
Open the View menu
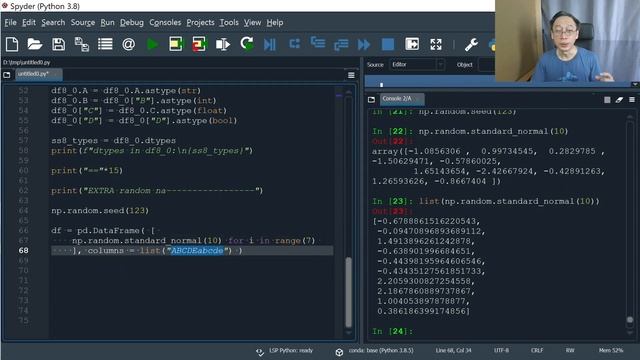[252, 22]
